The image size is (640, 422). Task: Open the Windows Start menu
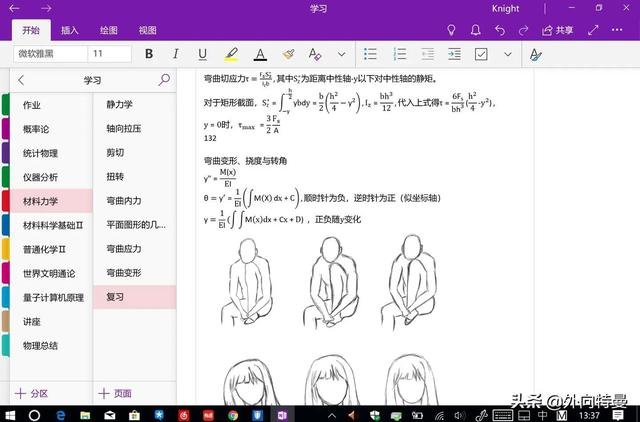[9, 415]
